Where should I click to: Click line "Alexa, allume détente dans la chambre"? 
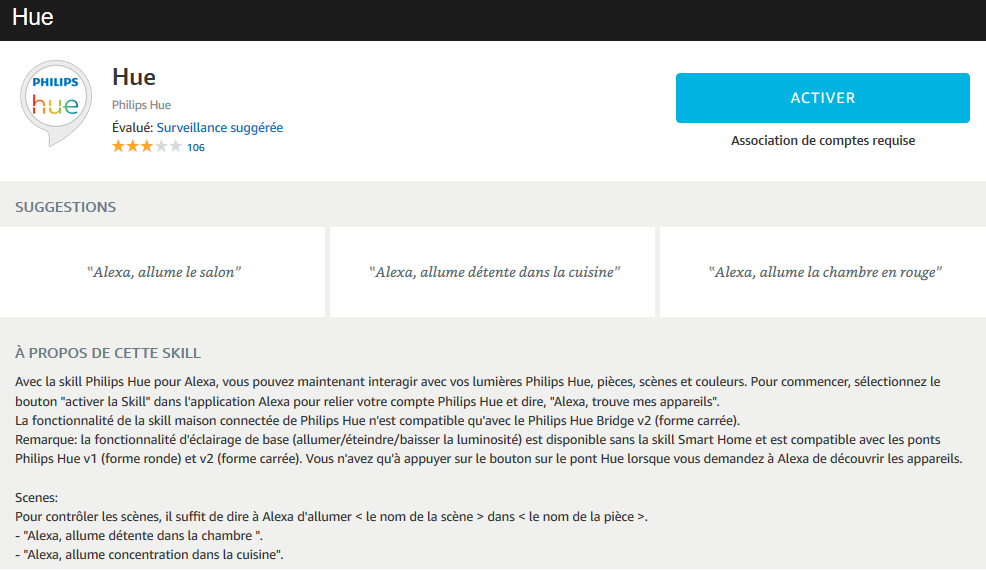point(139,536)
